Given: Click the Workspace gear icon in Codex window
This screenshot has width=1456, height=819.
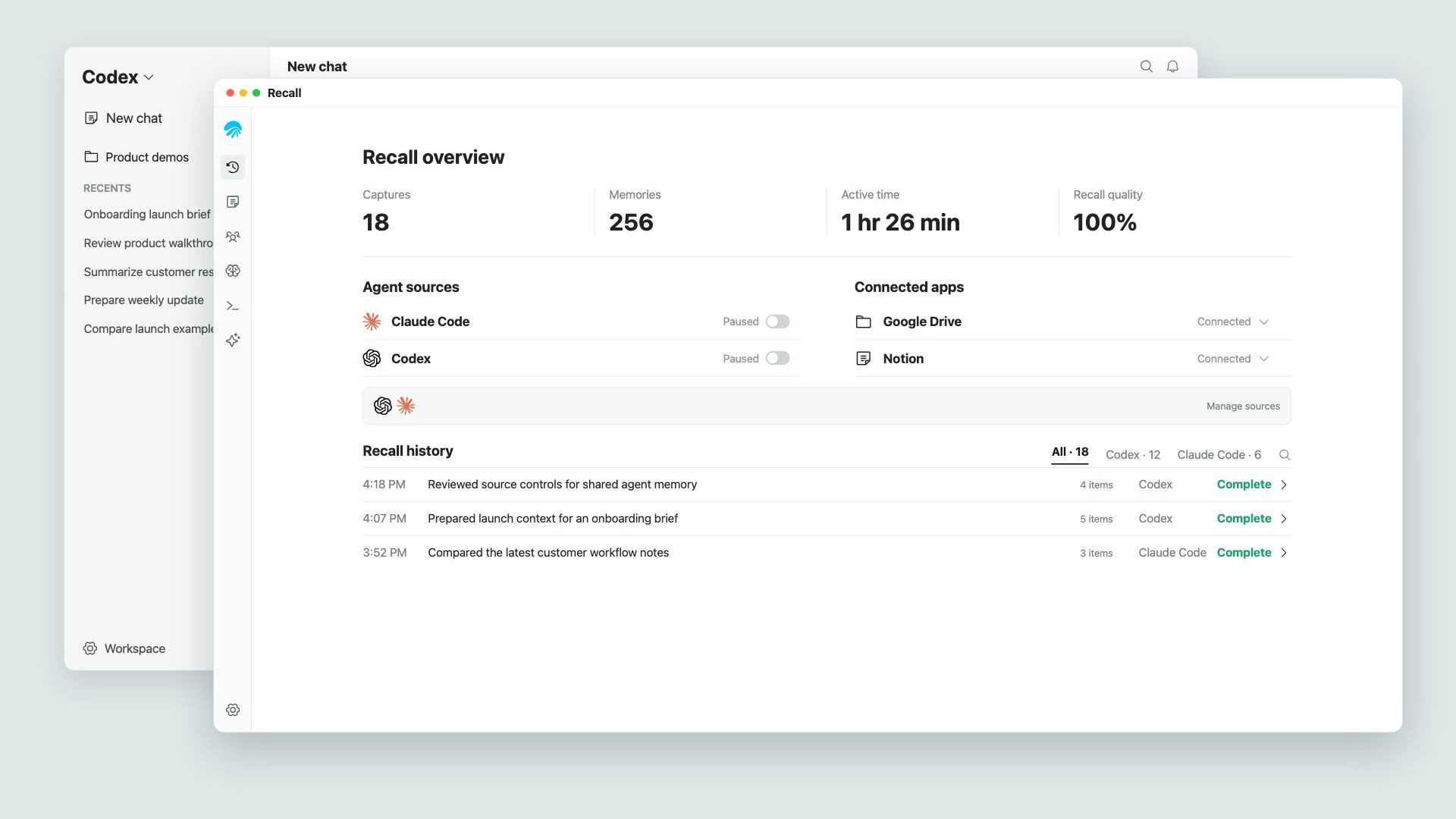Looking at the screenshot, I should point(90,648).
